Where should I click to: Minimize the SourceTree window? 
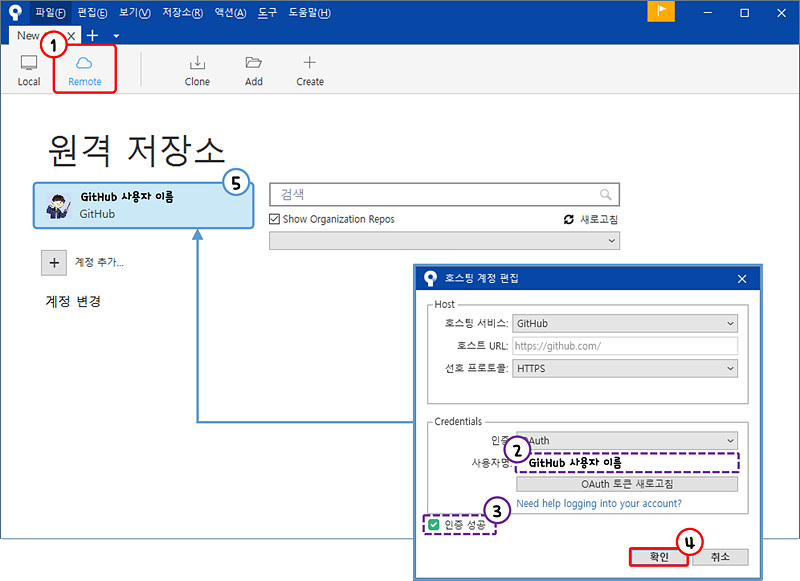coord(707,13)
